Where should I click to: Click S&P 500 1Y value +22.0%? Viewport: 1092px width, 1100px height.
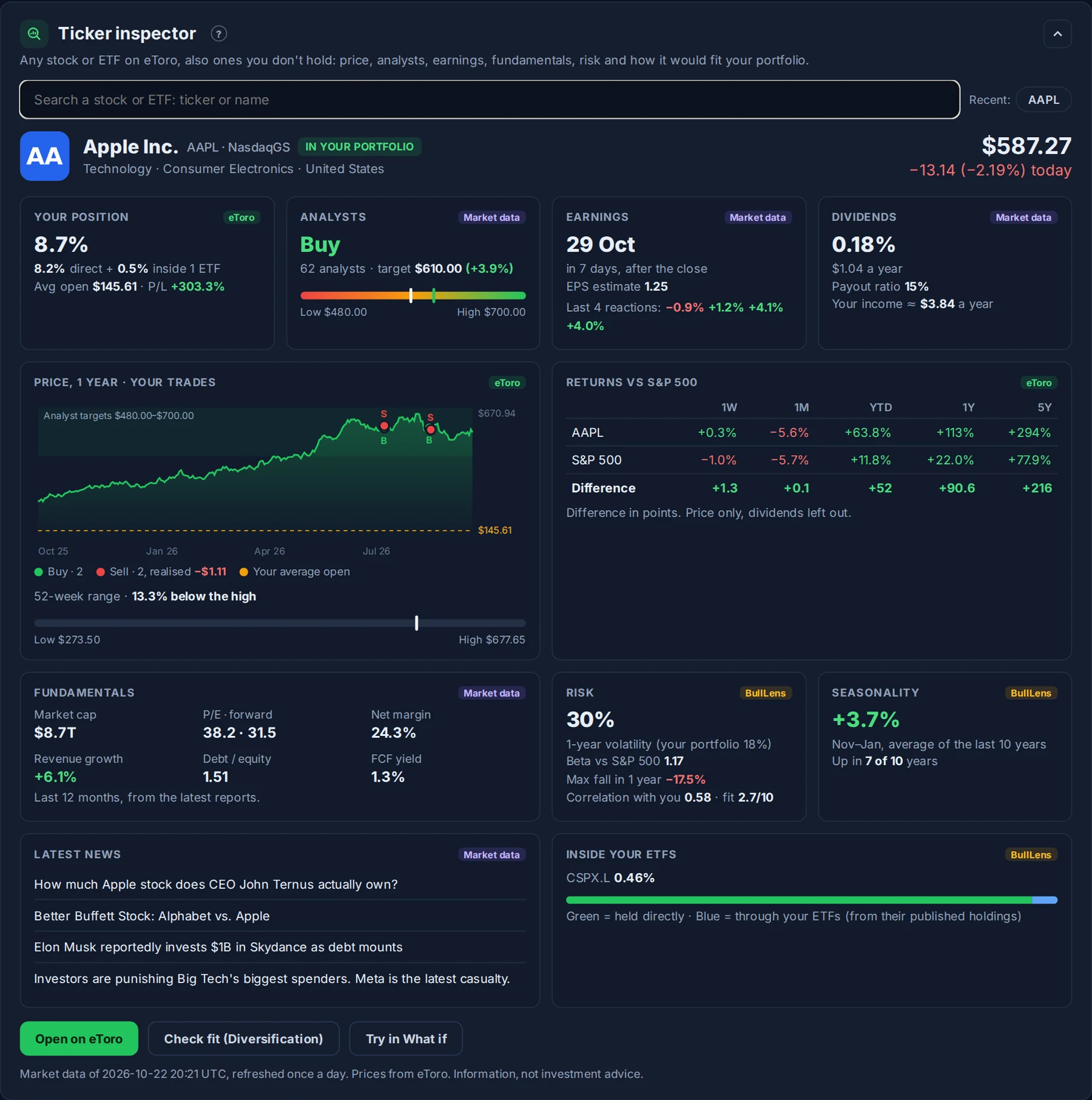click(950, 460)
